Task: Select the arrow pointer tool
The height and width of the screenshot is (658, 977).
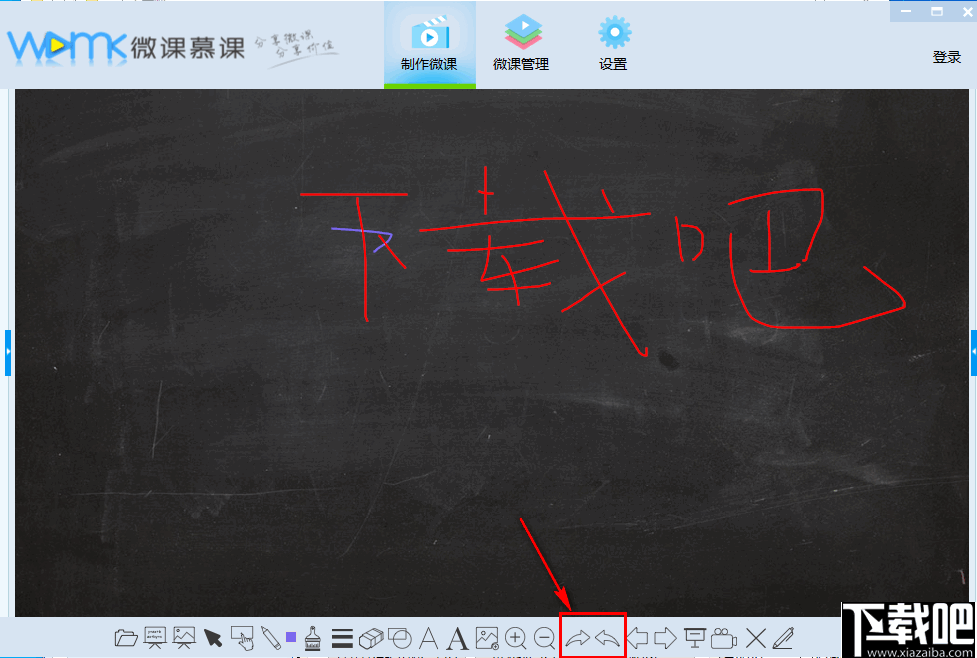Action: (x=212, y=638)
